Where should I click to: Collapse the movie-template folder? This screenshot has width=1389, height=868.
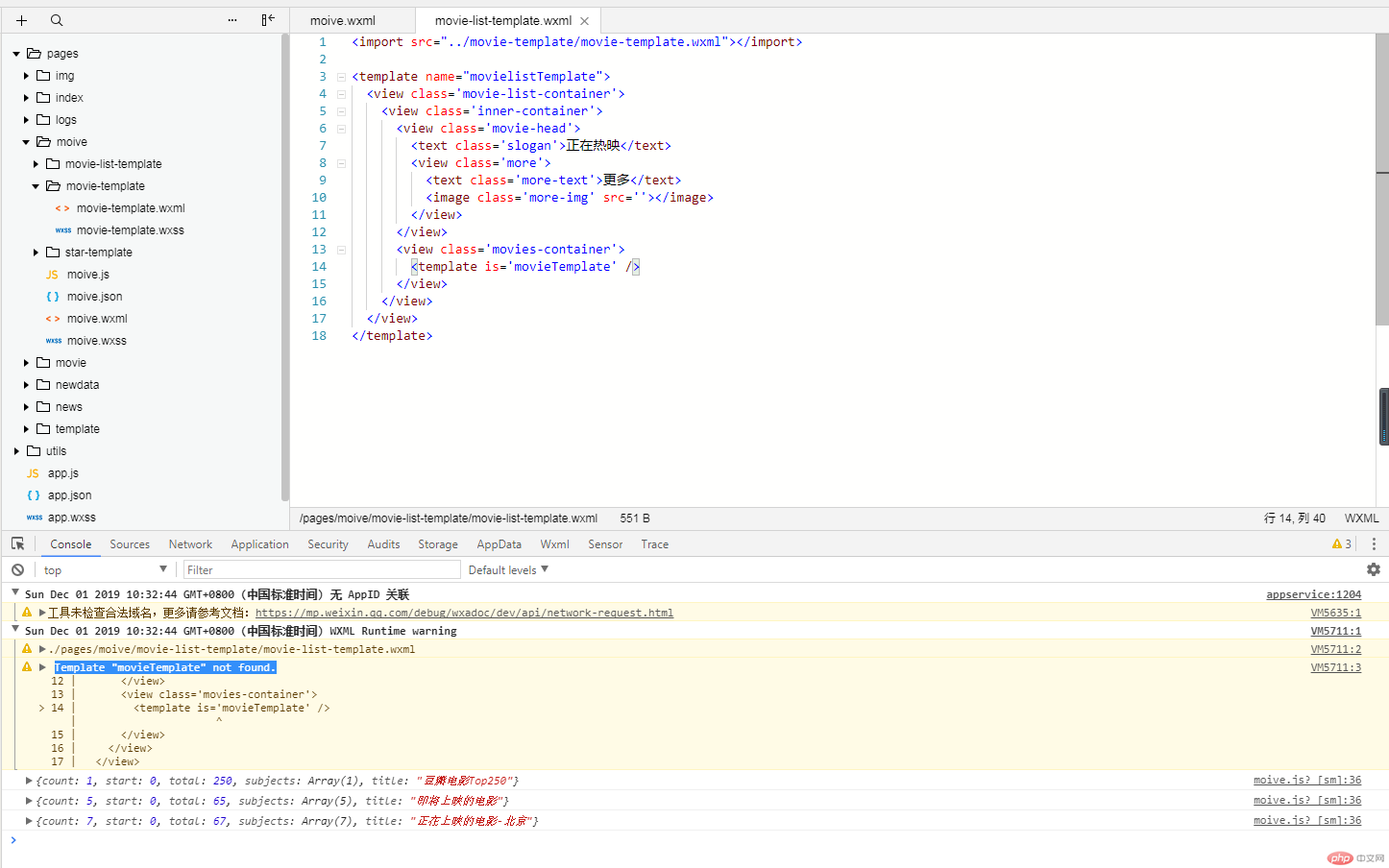click(36, 186)
